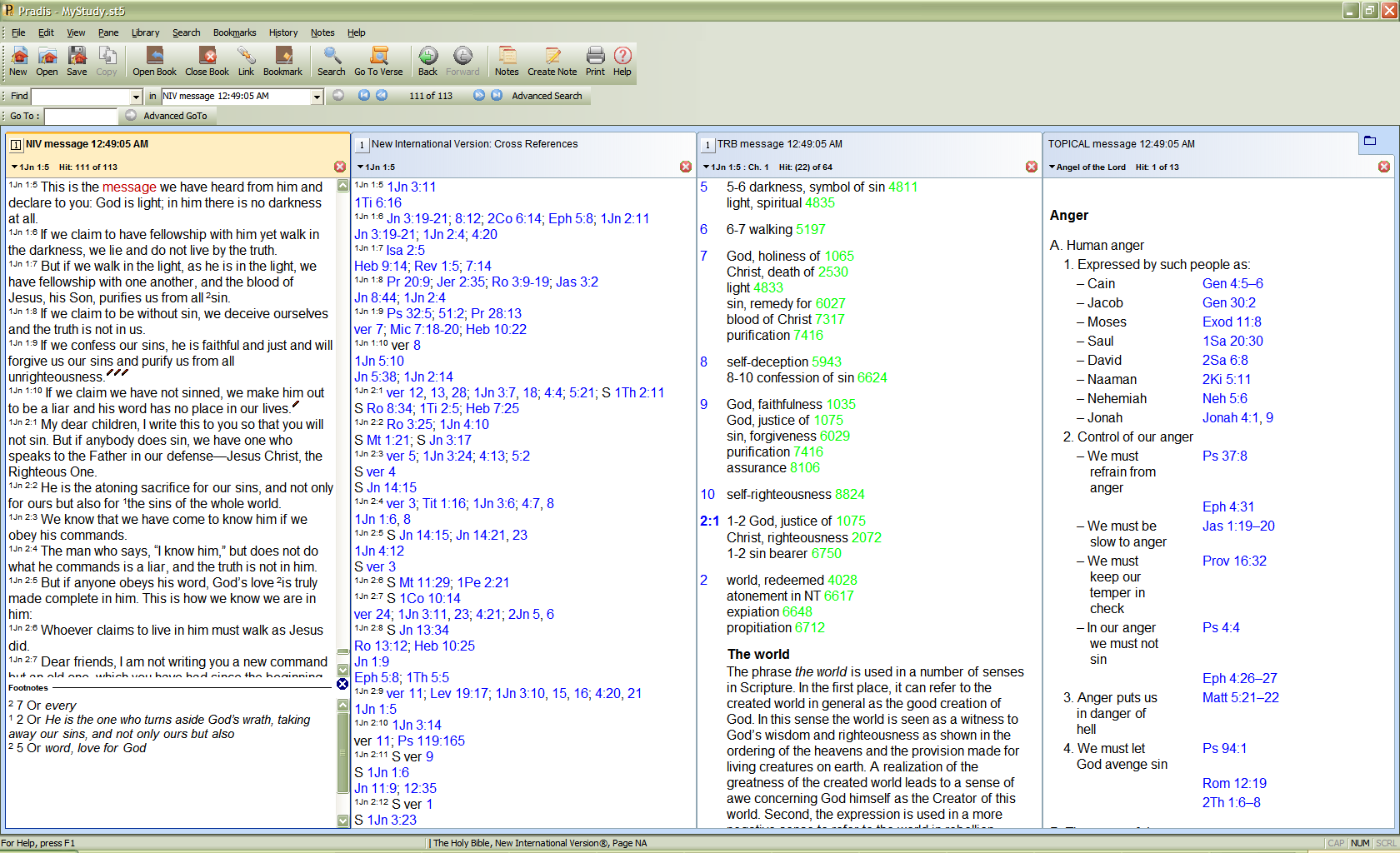This screenshot has height=853, width=1400.
Task: Click the Go To input field
Action: click(81, 117)
